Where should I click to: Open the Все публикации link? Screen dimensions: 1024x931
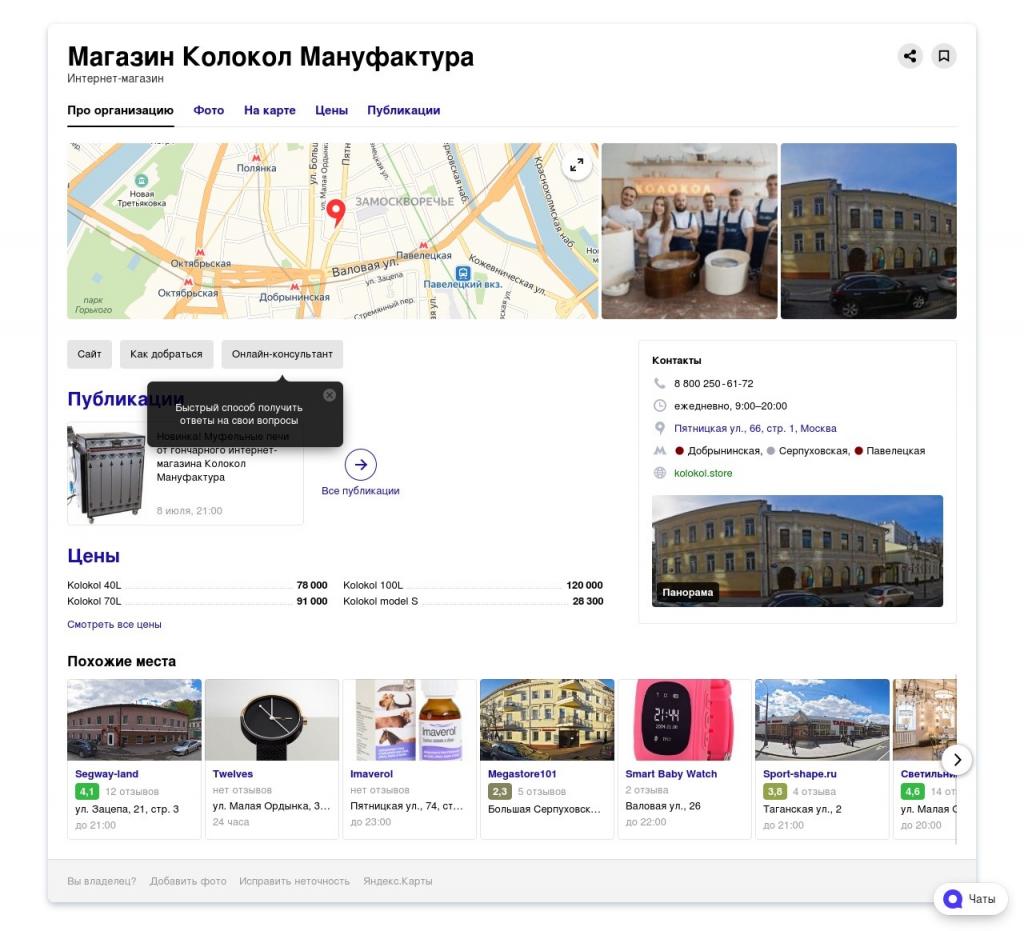360,491
